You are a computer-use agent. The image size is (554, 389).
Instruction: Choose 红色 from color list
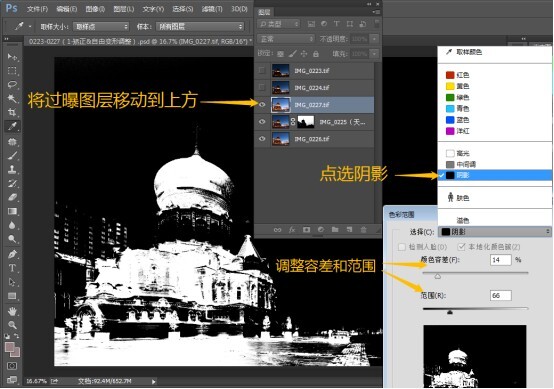(495, 75)
